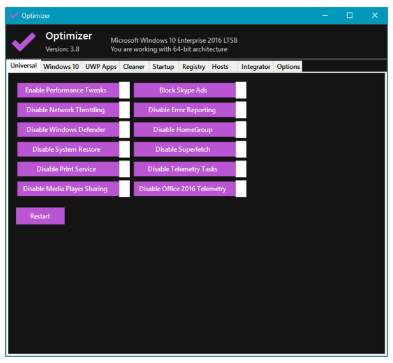Toggle white box beside Disable Superfetch
Image resolution: width=393 pixels, height=363 pixels.
pos(241,149)
